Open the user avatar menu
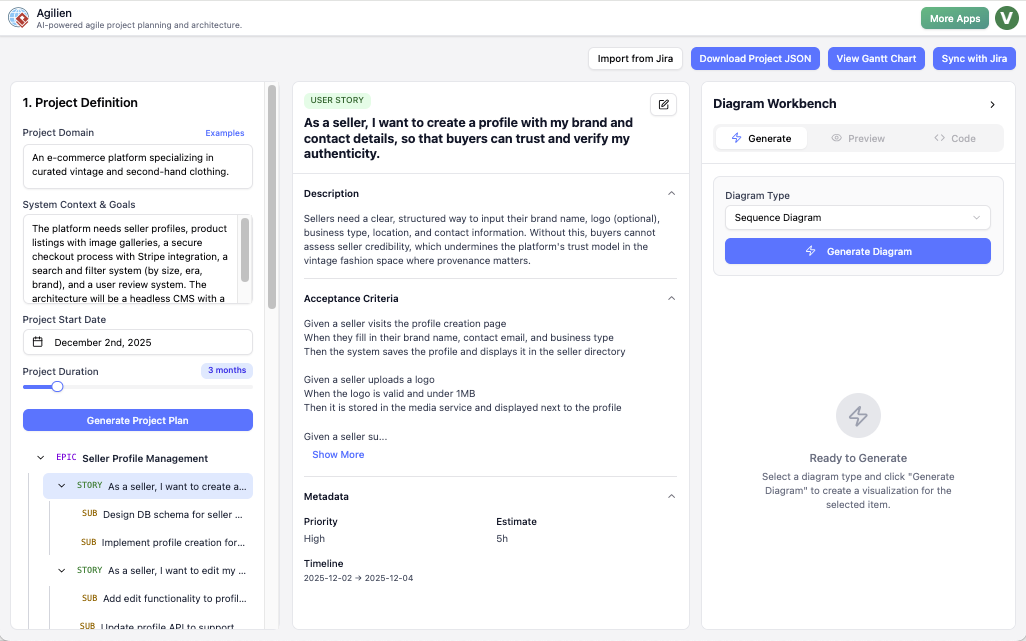Screen dimensions: 1026x641 coord(1006,18)
